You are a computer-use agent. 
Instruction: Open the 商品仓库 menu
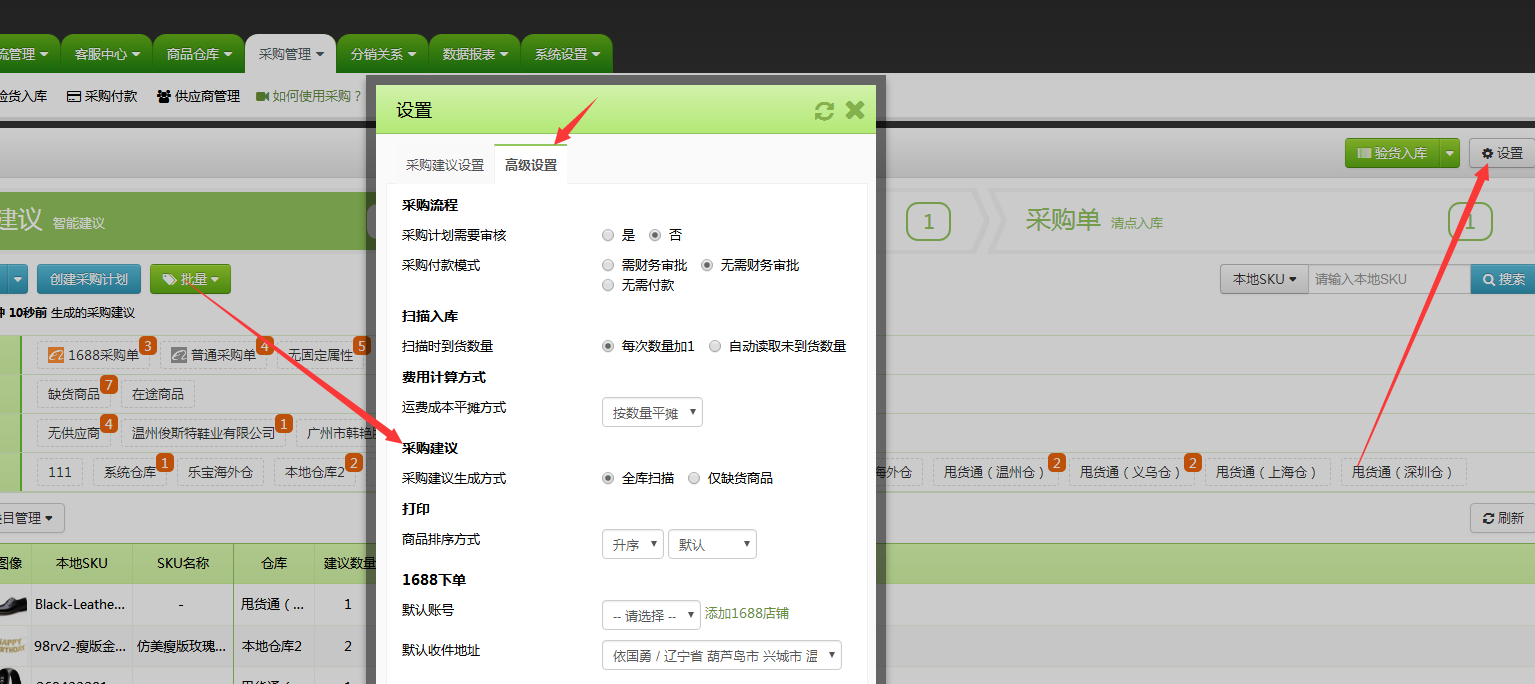[x=199, y=54]
